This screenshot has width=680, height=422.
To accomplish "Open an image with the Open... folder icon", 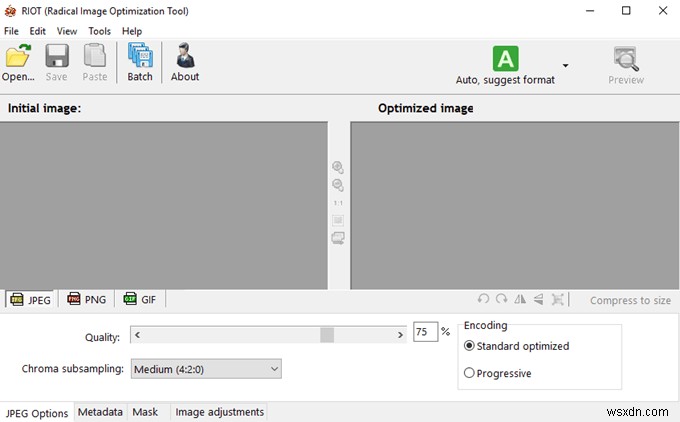I will pyautogui.click(x=18, y=56).
